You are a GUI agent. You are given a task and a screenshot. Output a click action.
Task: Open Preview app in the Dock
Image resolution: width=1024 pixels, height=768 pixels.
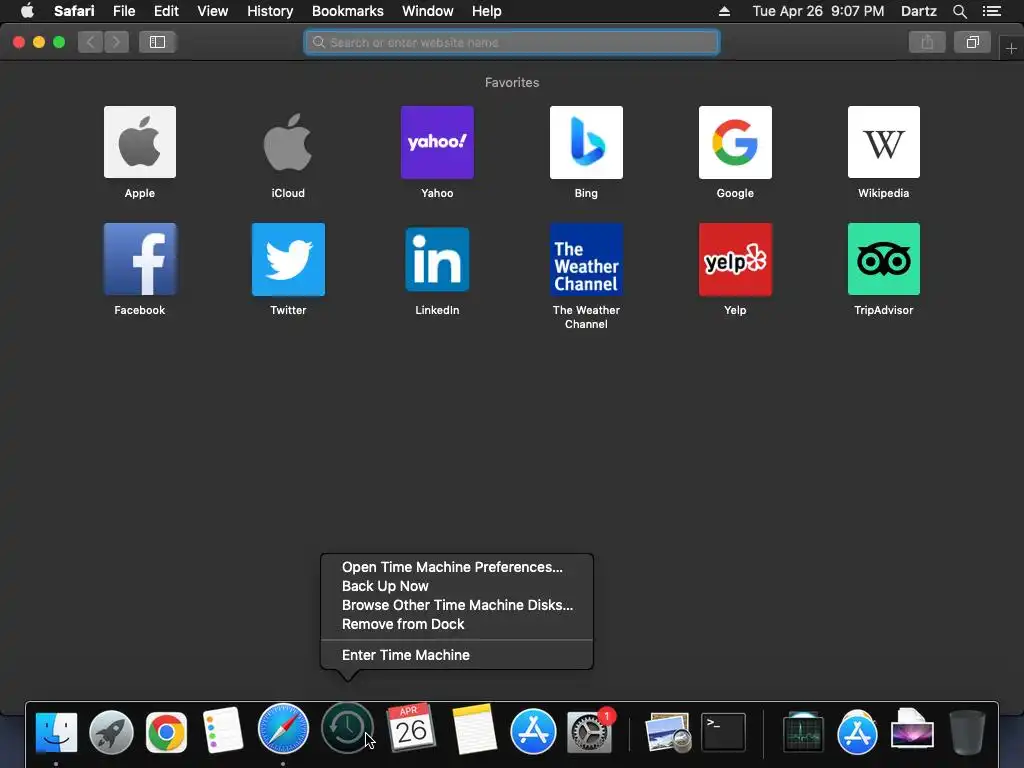pos(667,732)
